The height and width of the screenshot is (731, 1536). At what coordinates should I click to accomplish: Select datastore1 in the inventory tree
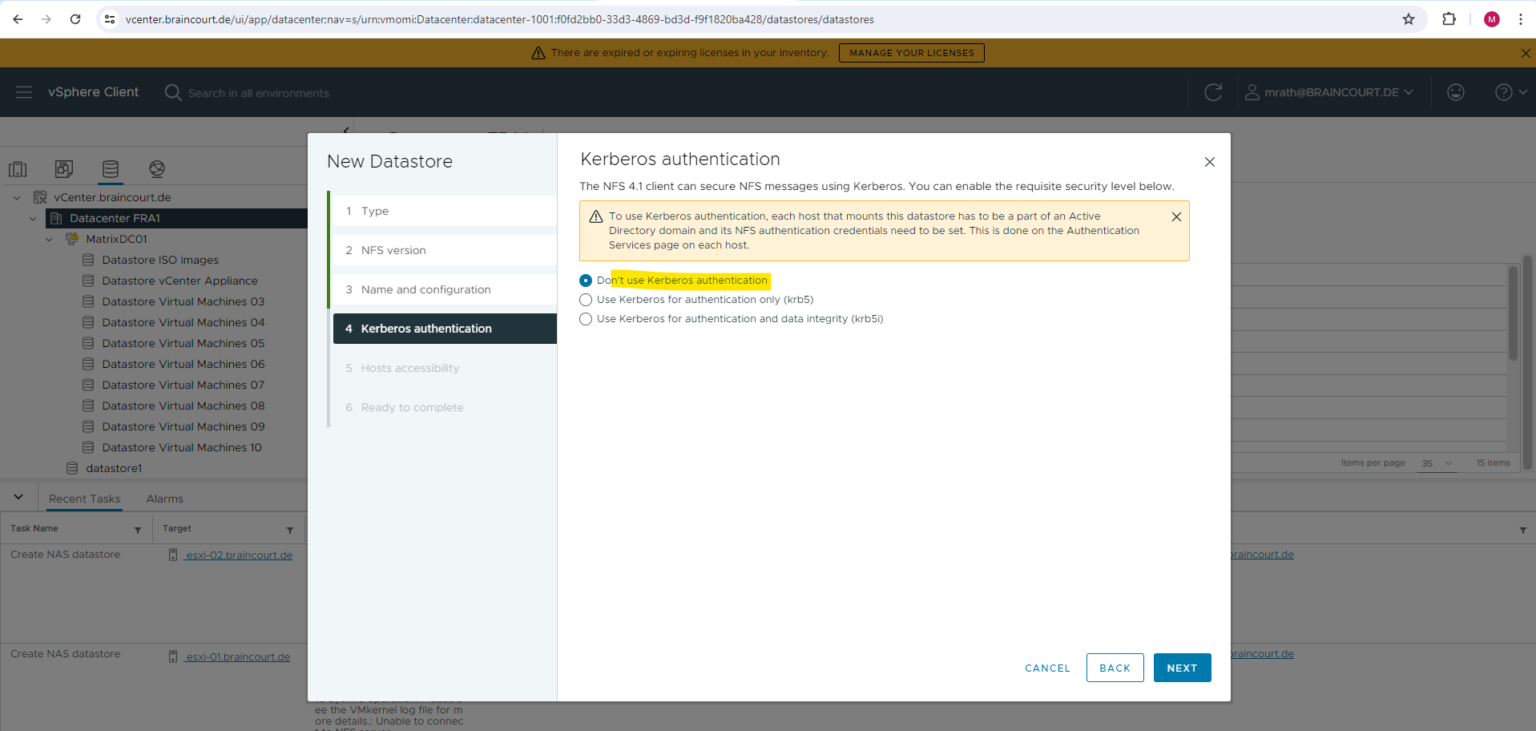click(114, 468)
